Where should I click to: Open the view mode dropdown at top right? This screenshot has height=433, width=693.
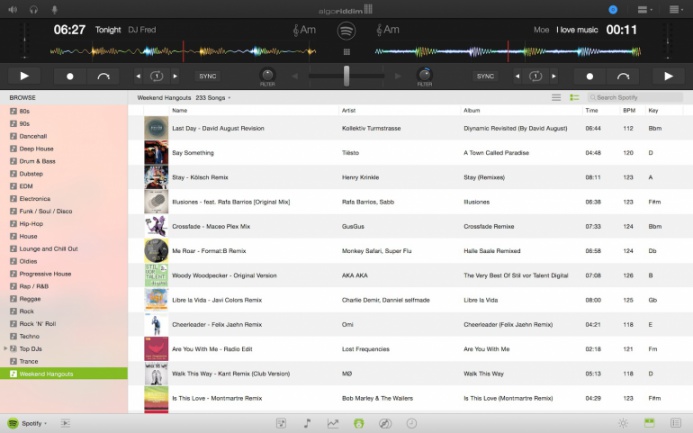[x=675, y=9]
